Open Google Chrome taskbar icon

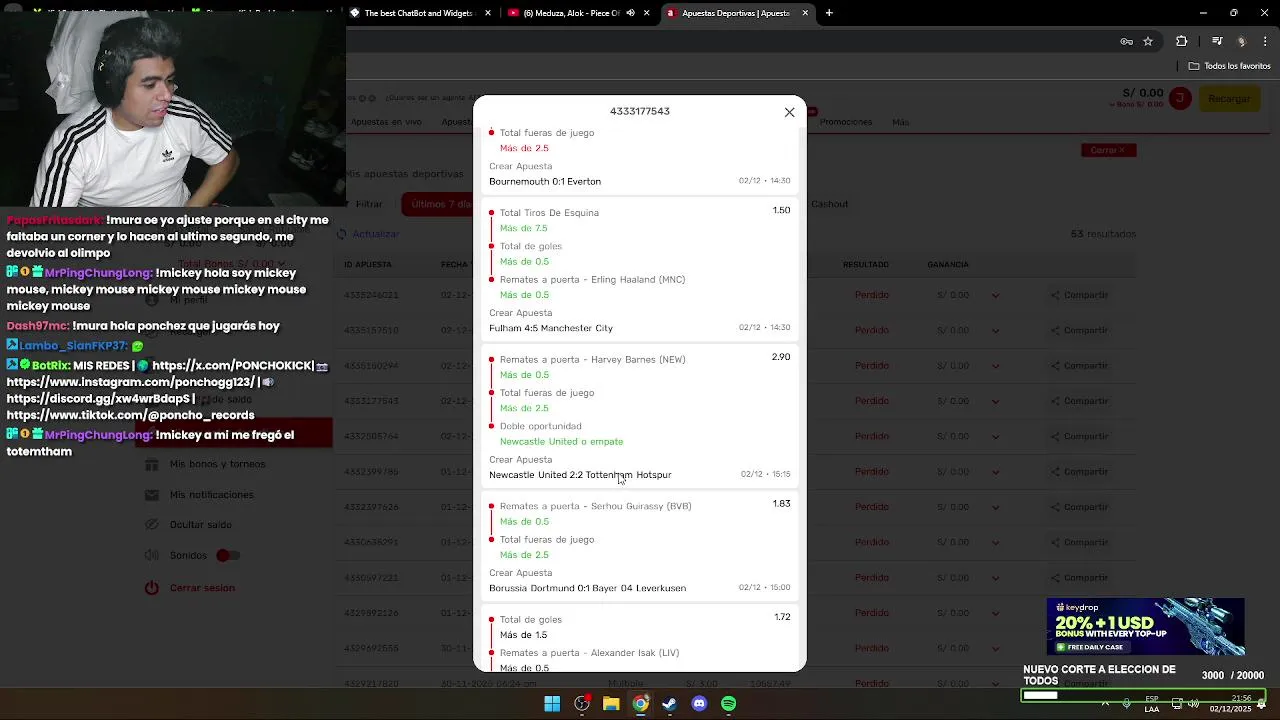pos(640,704)
